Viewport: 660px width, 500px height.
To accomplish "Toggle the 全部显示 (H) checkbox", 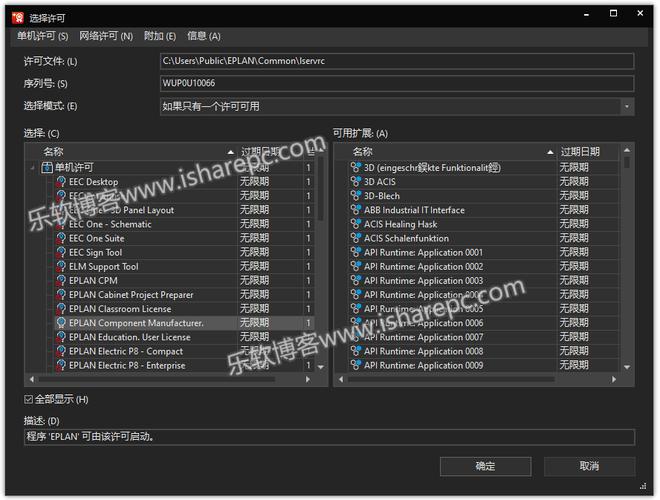I will click(x=28, y=399).
